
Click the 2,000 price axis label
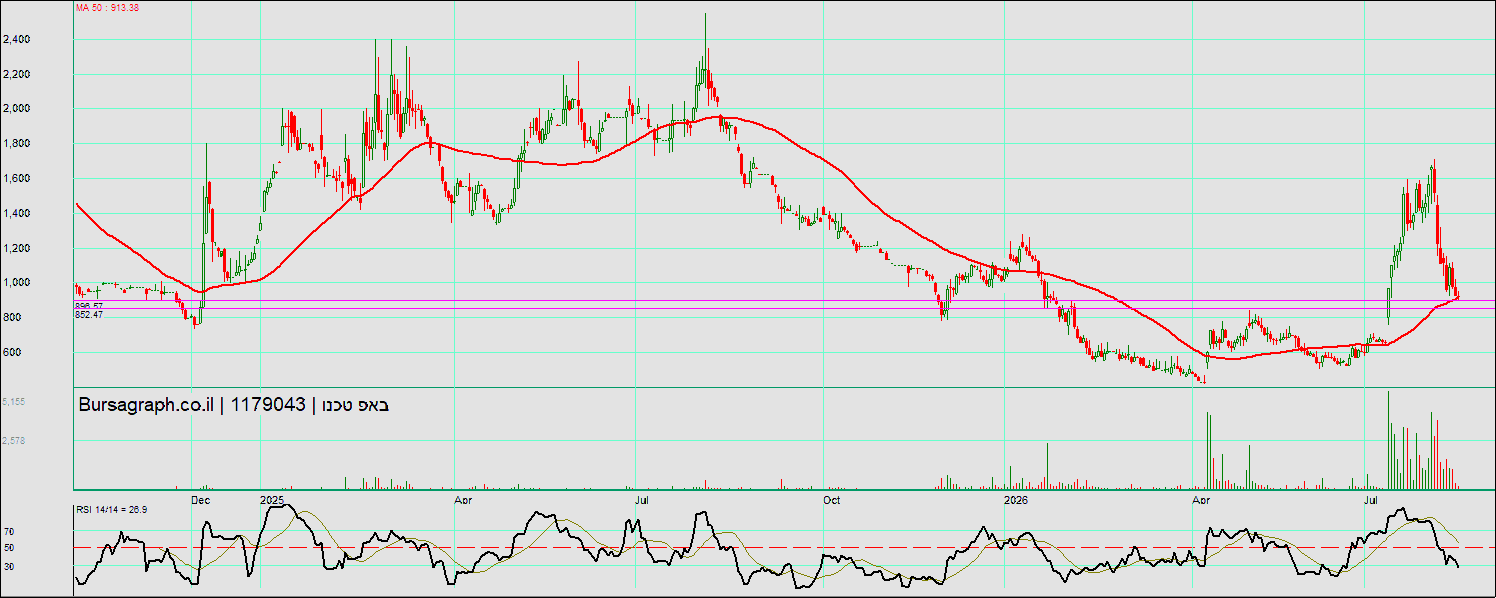click(x=19, y=109)
